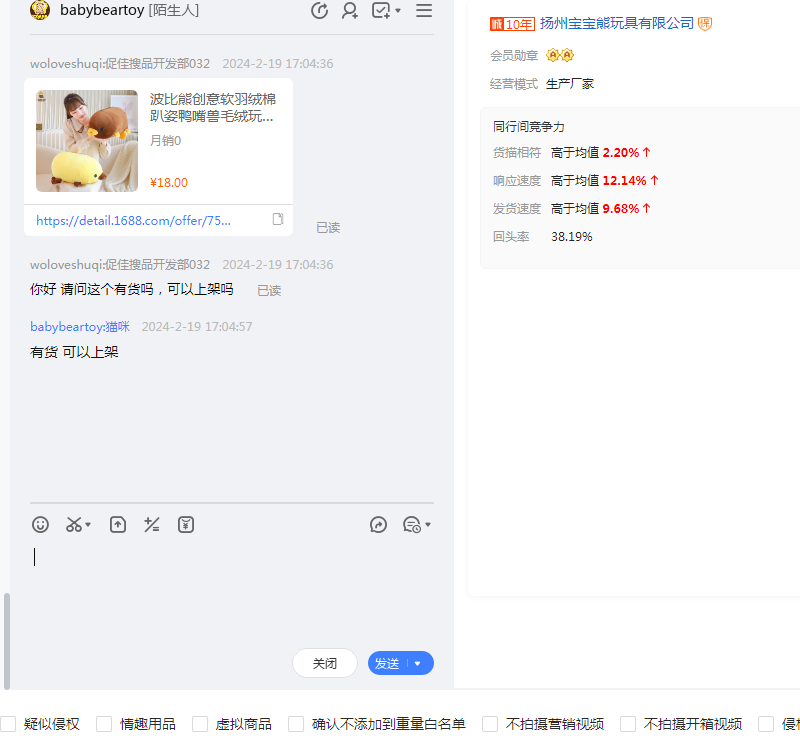Copy the product link with copy icon

pos(278,219)
